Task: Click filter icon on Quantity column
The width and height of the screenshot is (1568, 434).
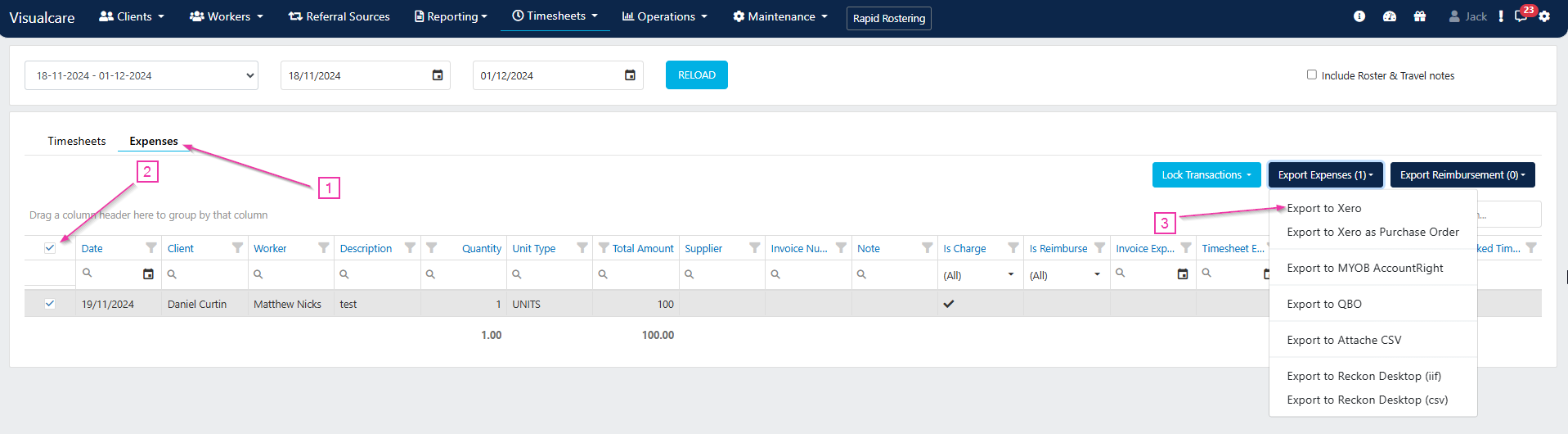Action: pos(431,247)
